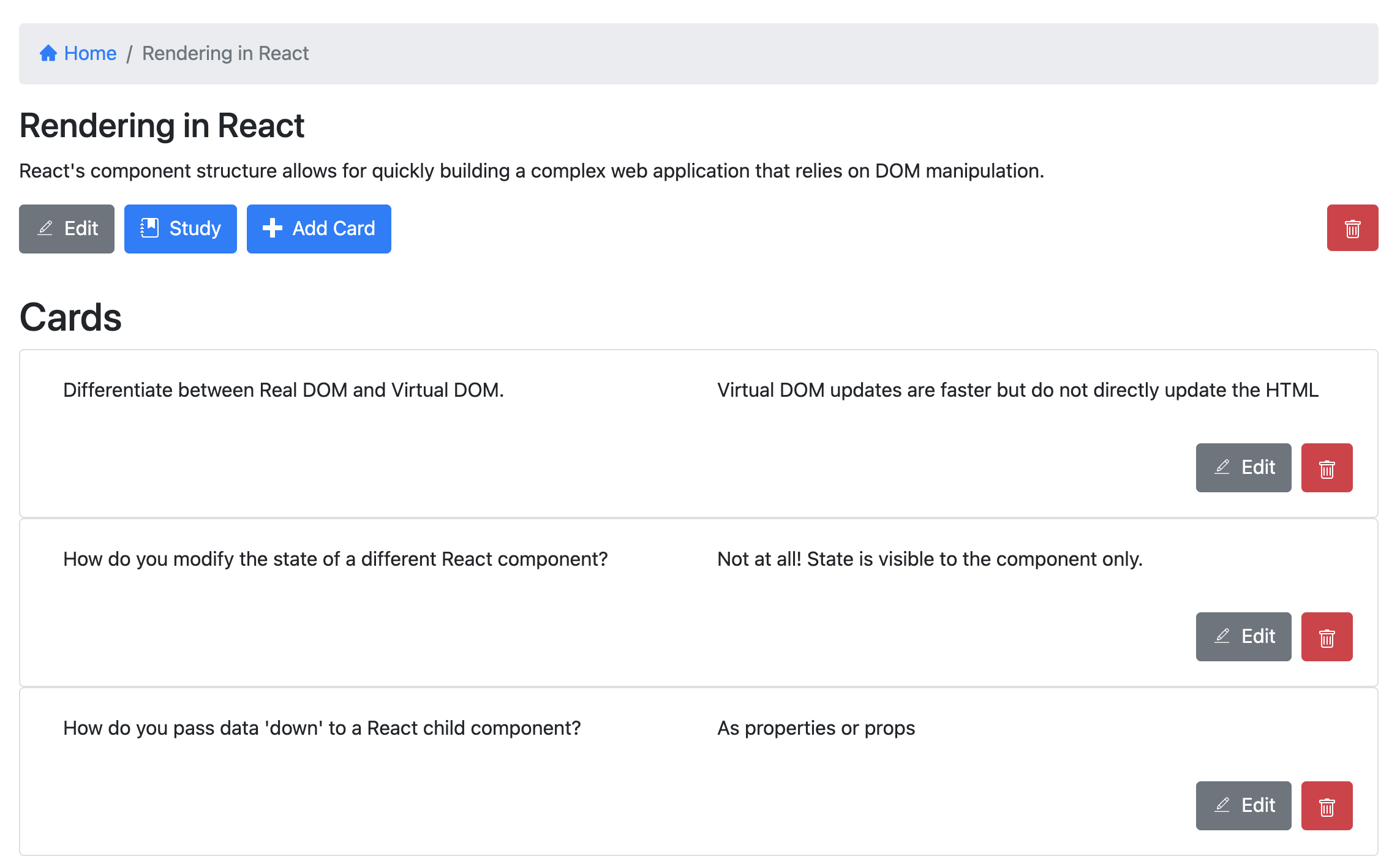
Task: Edit the pass data down card
Action: pos(1243,805)
